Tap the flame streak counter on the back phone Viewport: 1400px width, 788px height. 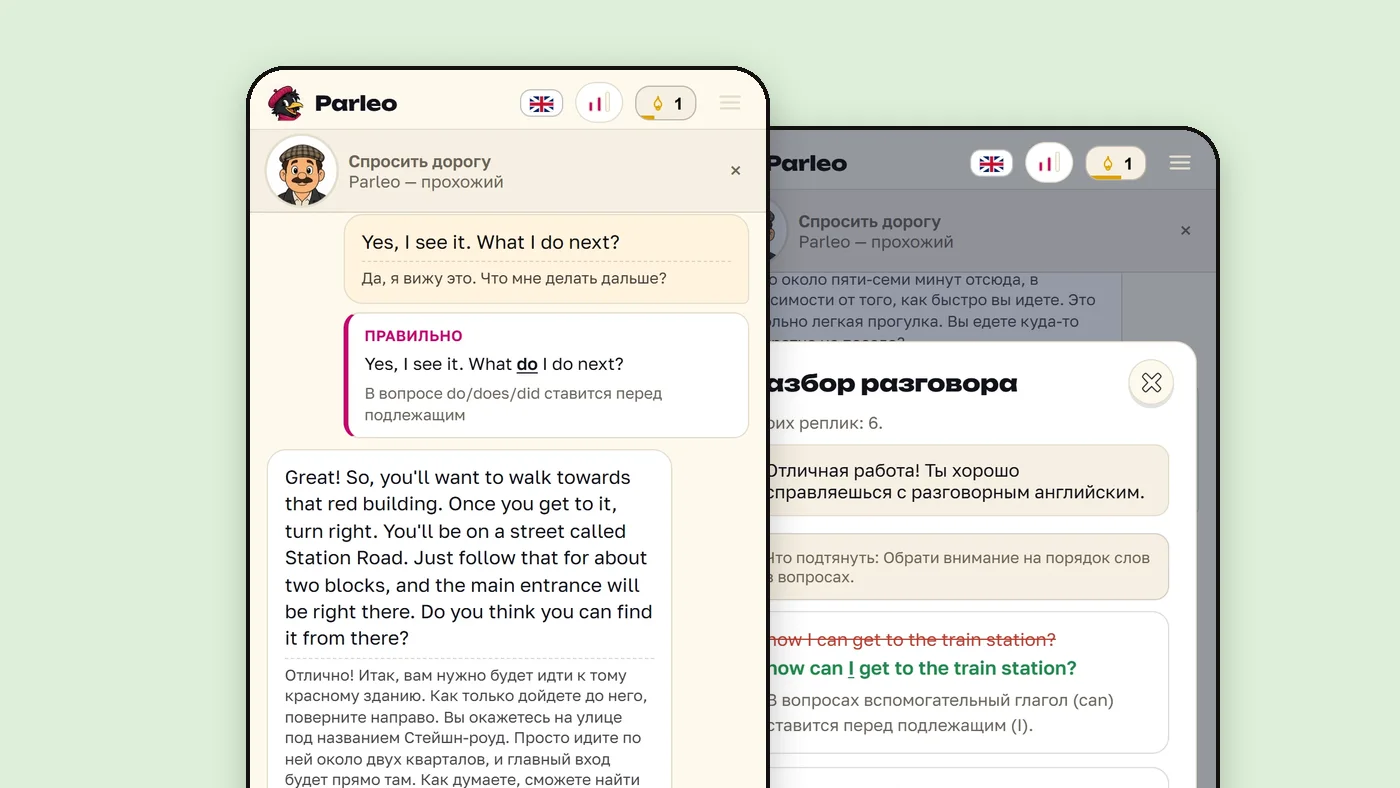click(1116, 163)
